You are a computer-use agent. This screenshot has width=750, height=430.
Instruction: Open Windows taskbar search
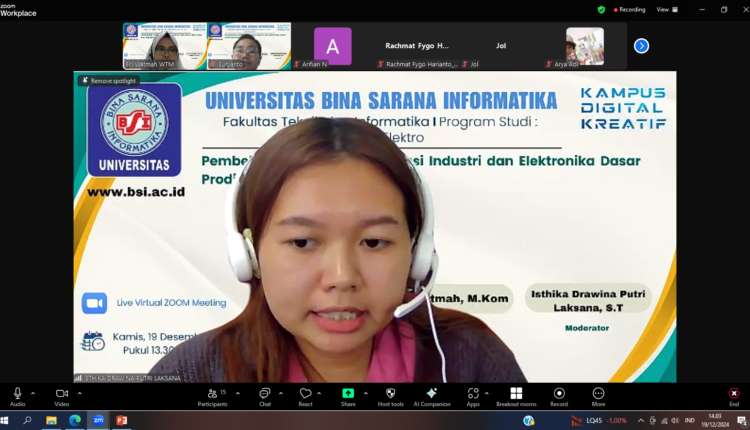(x=27, y=420)
